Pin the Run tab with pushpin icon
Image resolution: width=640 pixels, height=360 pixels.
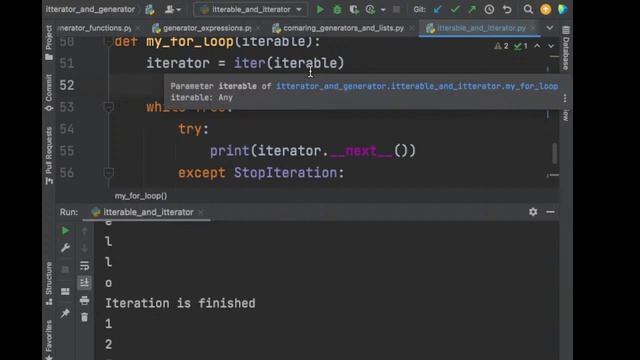click(65, 313)
